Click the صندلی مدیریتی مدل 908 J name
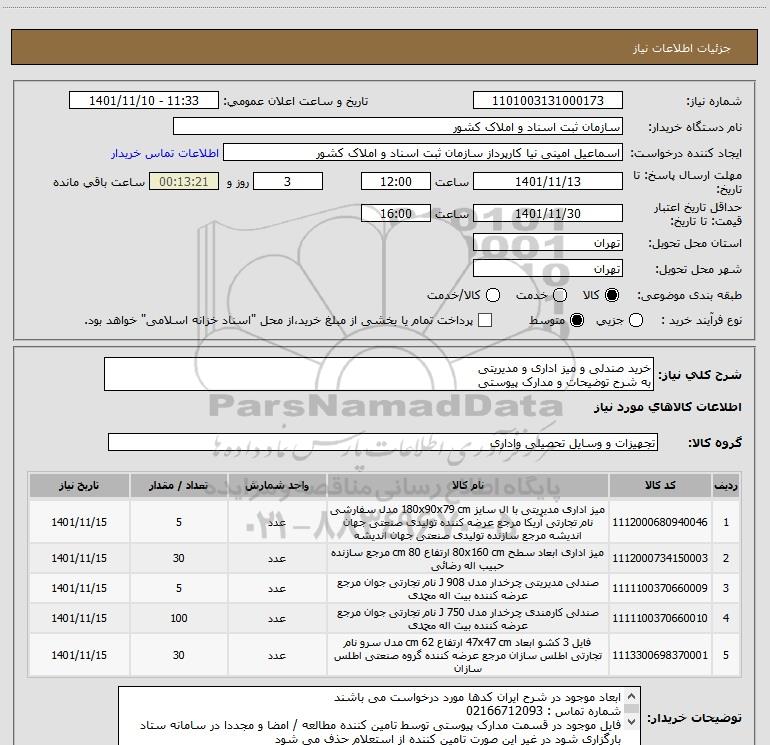The image size is (770, 745). (468, 589)
